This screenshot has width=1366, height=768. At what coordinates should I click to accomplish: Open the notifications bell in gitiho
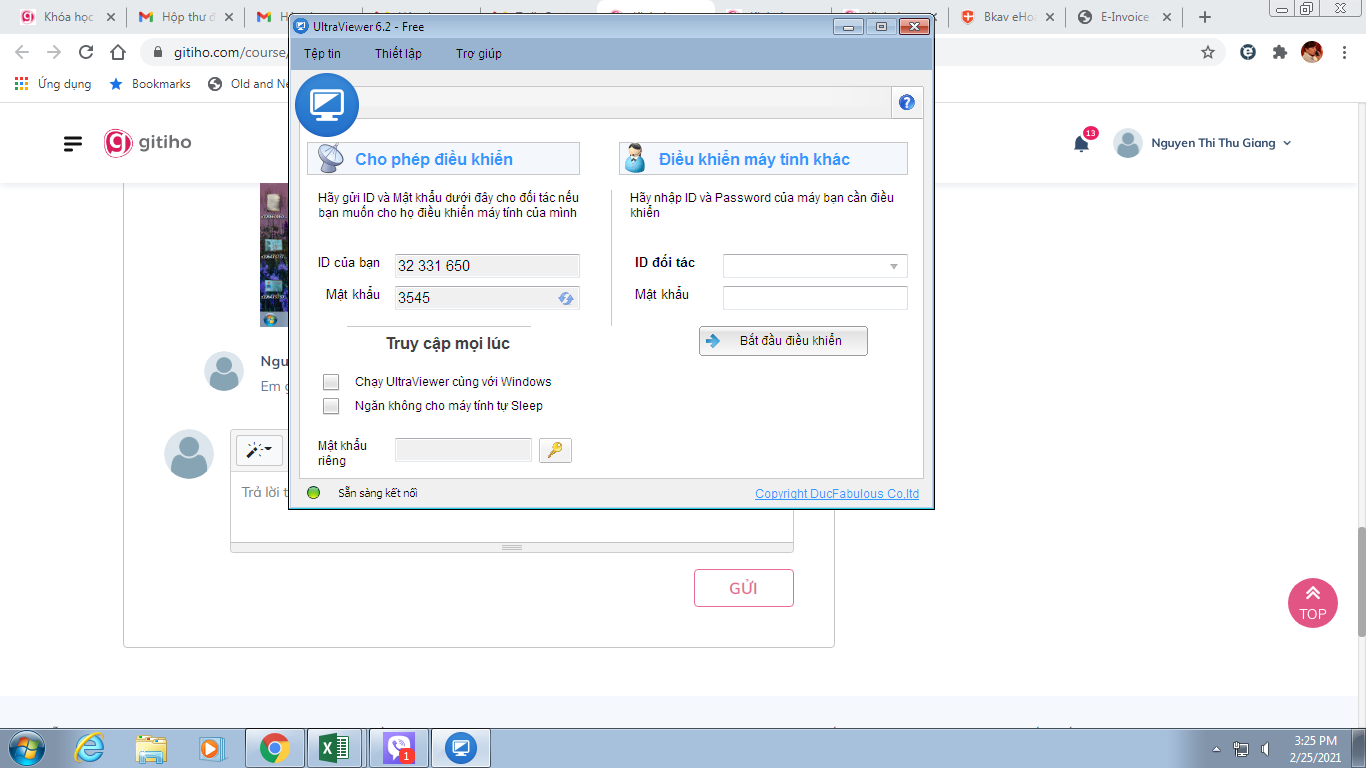click(x=1081, y=144)
